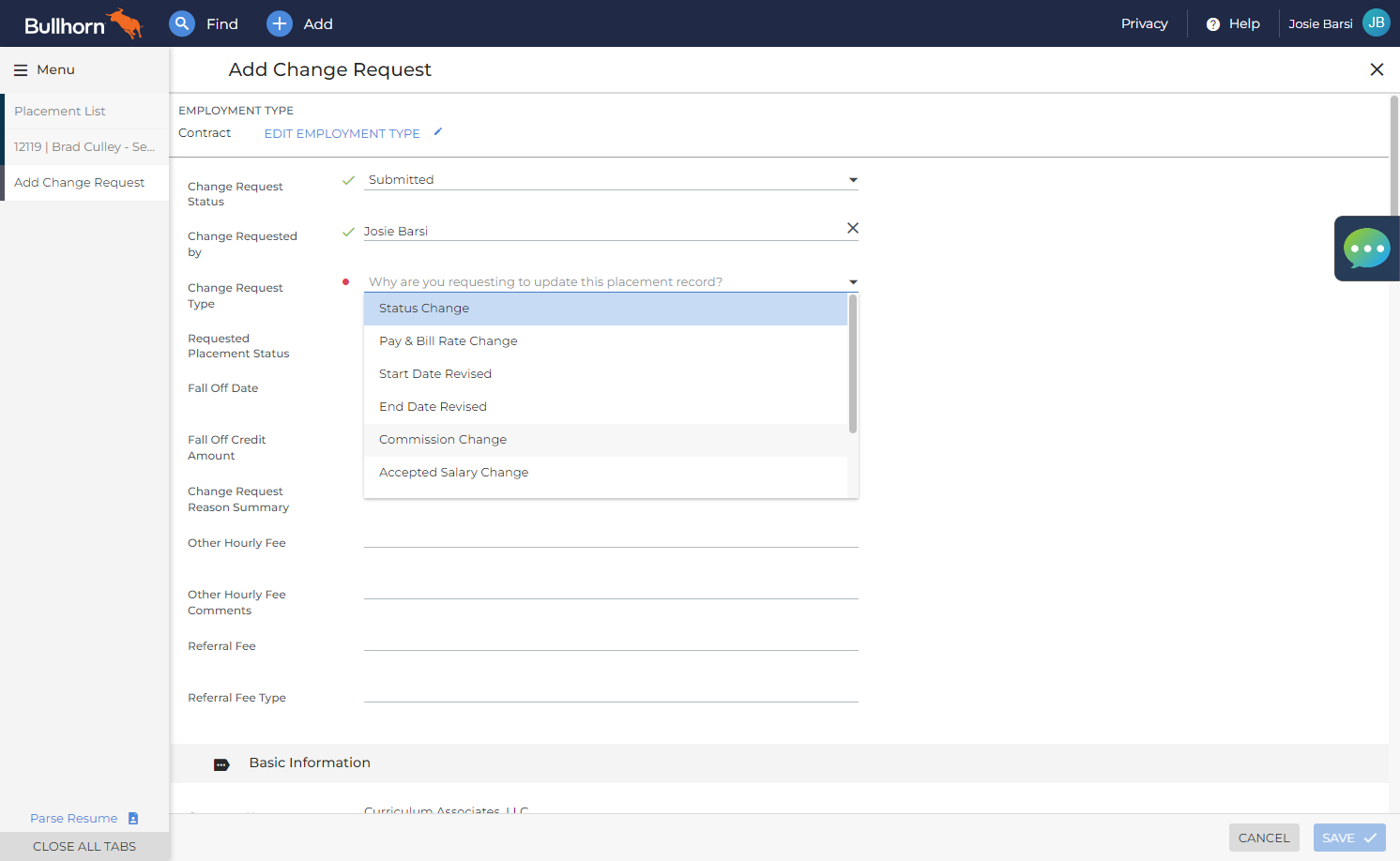The height and width of the screenshot is (861, 1400).
Task: Click Requested Placement Status label
Action: [x=238, y=346]
